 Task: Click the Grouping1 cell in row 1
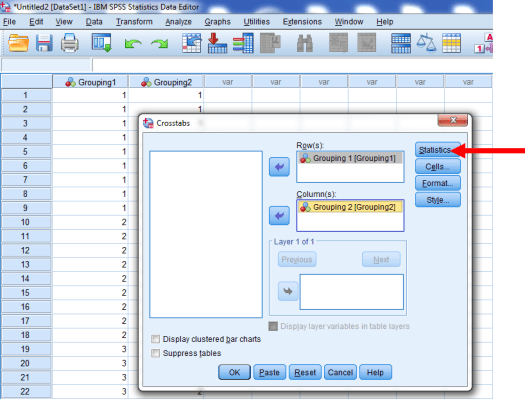[90, 95]
